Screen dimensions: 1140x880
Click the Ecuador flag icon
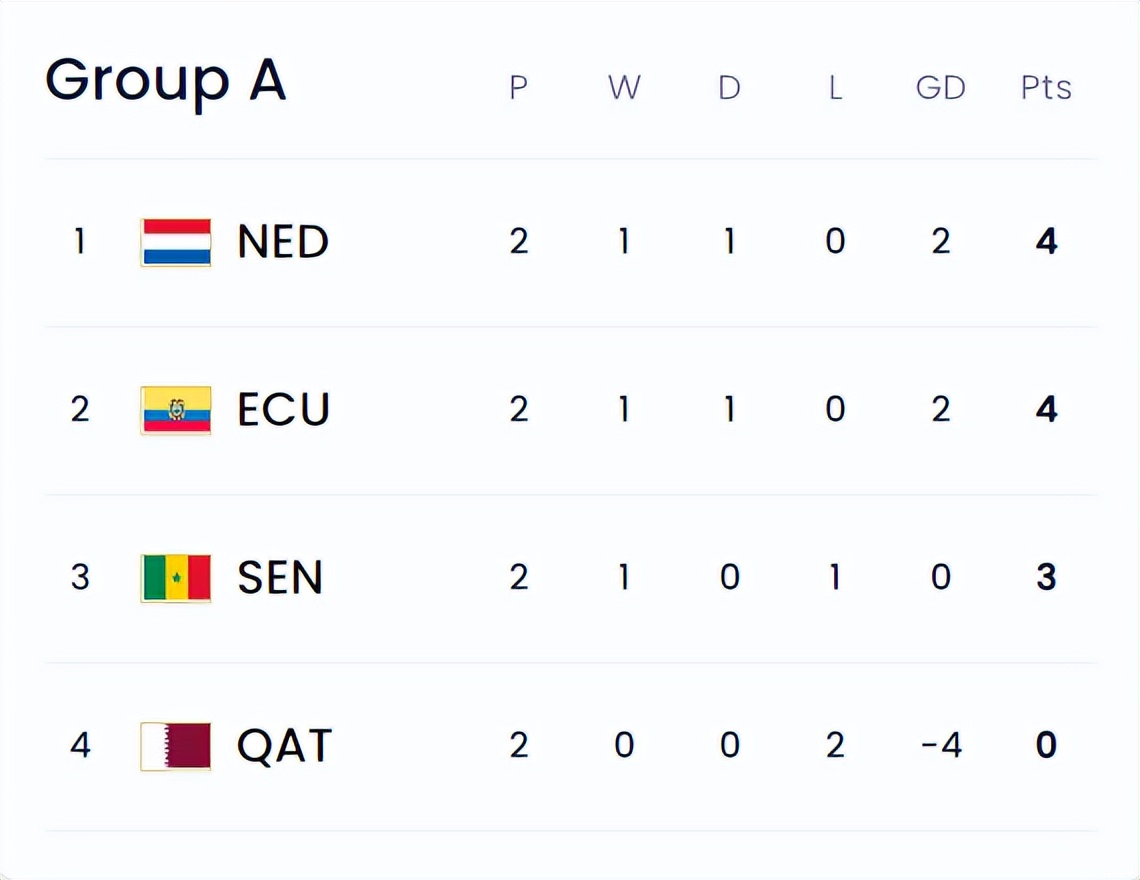(x=176, y=410)
